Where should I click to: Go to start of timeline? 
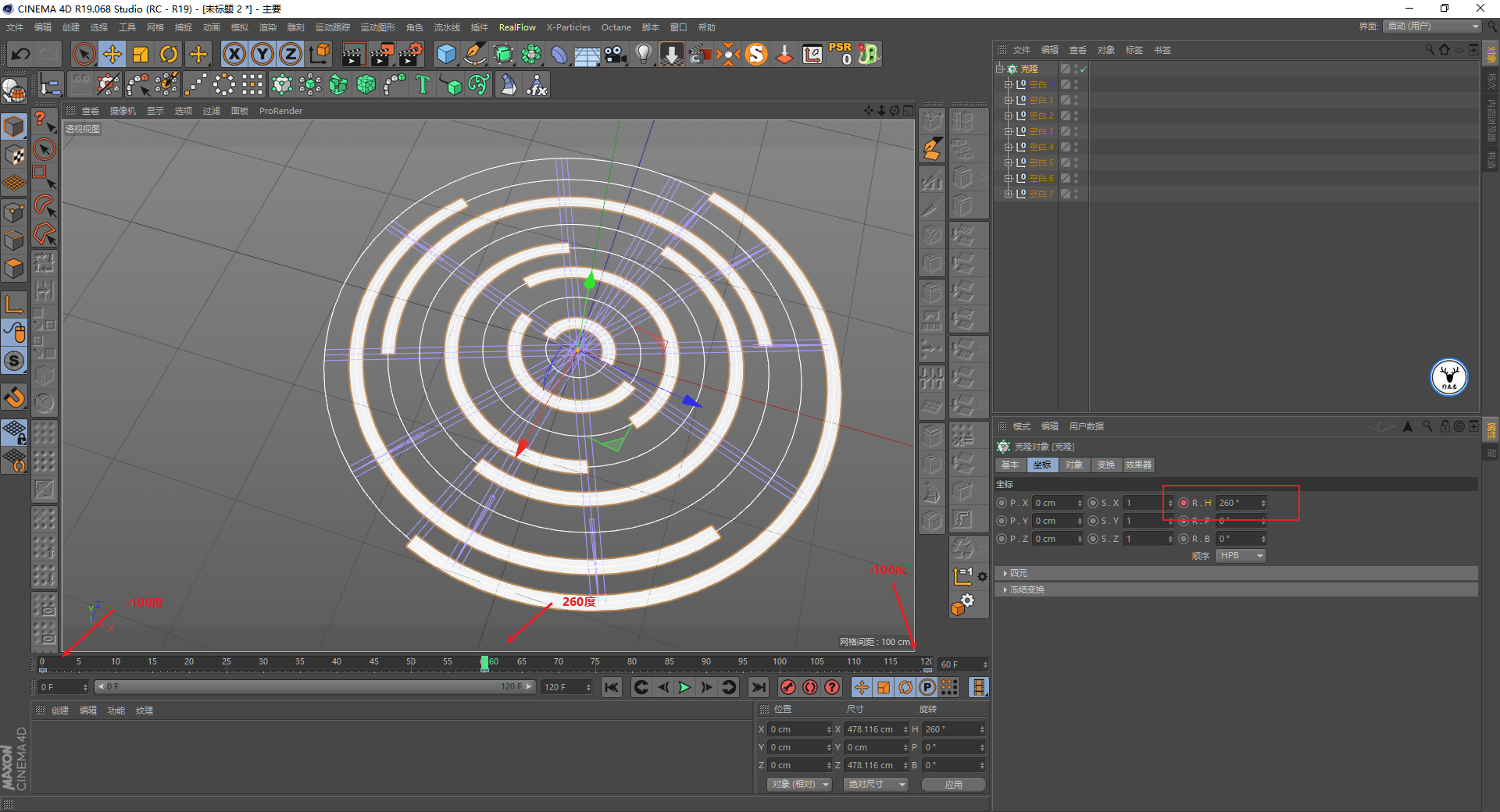(x=612, y=687)
